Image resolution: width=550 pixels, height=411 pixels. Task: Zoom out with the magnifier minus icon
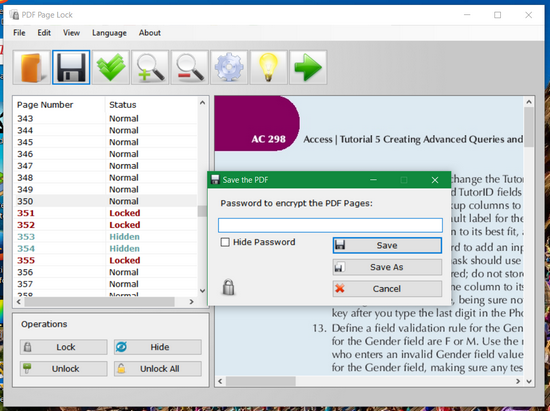[x=190, y=67]
